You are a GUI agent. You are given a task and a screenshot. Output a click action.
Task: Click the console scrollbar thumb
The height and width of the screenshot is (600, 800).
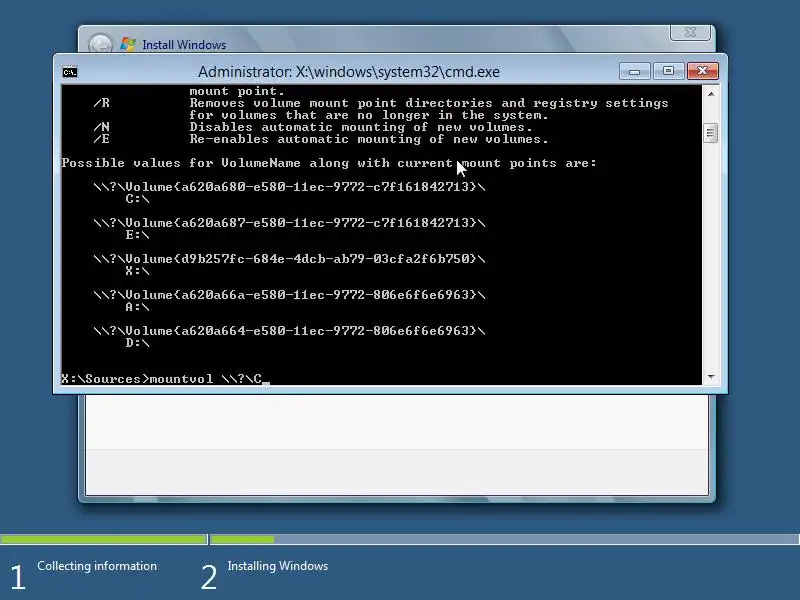pos(710,133)
